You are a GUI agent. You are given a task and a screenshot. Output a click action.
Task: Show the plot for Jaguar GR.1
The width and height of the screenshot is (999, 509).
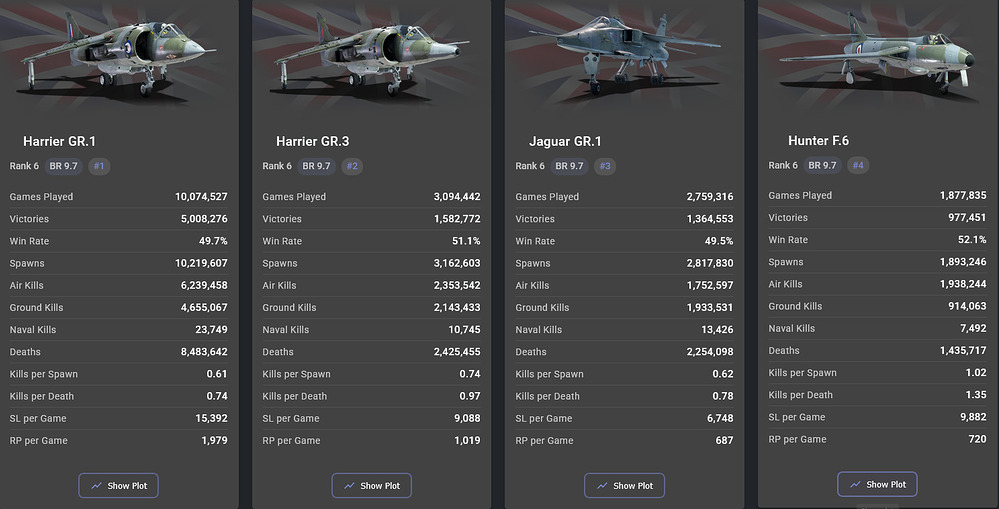click(625, 486)
